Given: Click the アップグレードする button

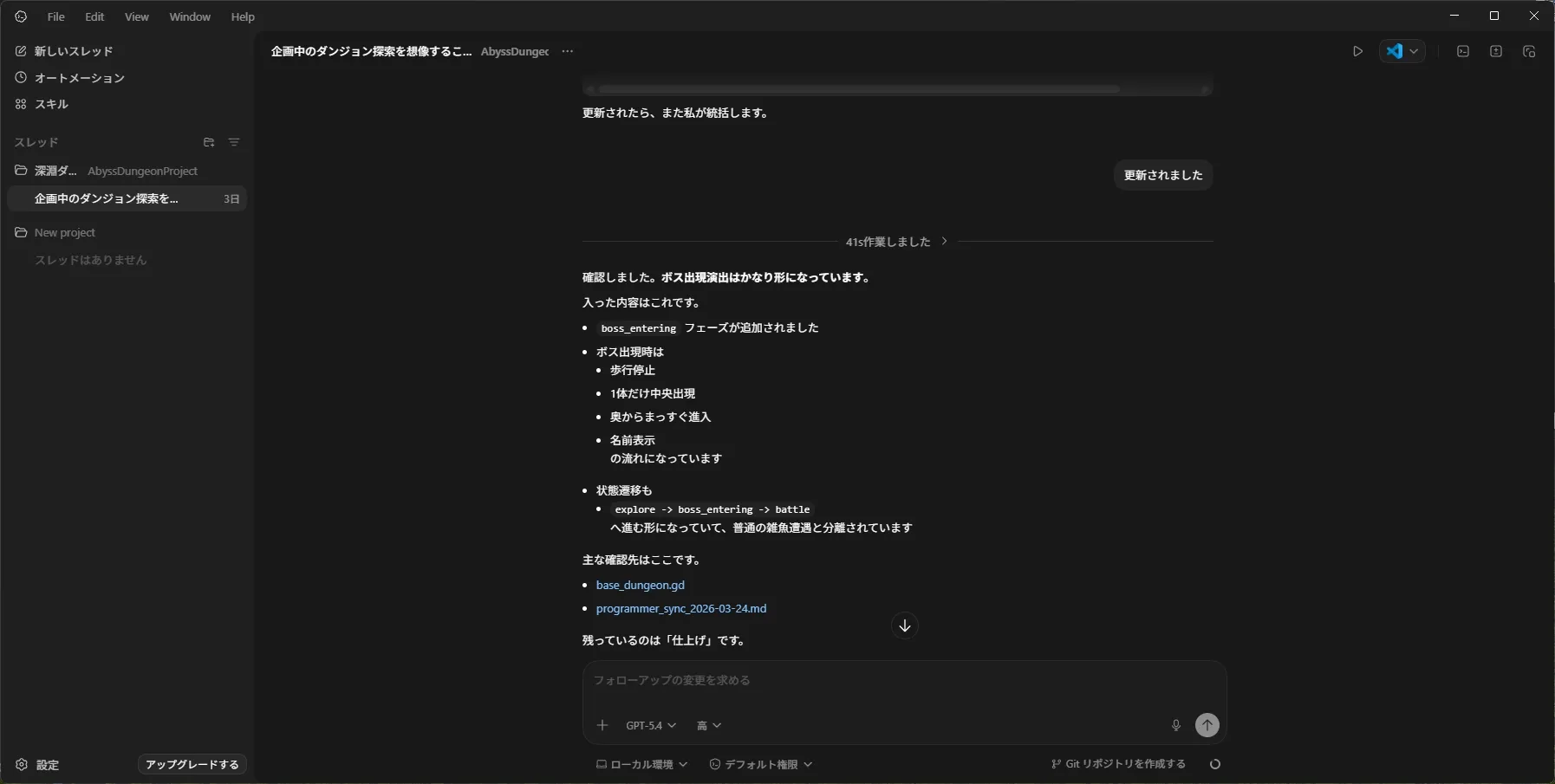Looking at the screenshot, I should coord(192,765).
